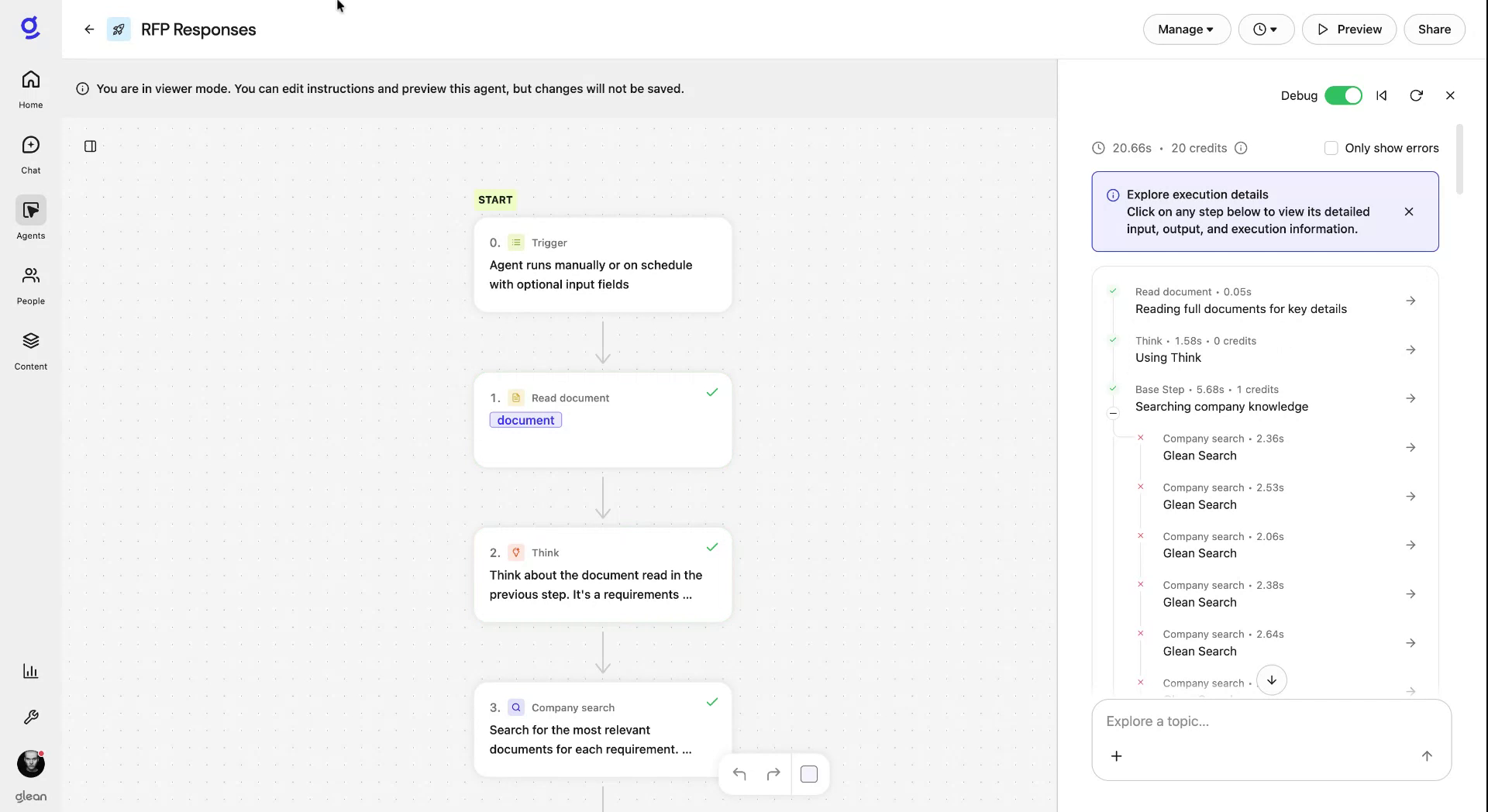The width and height of the screenshot is (1488, 812).
Task: Open the analytics bar-chart icon in the sidebar
Action: (x=30, y=671)
